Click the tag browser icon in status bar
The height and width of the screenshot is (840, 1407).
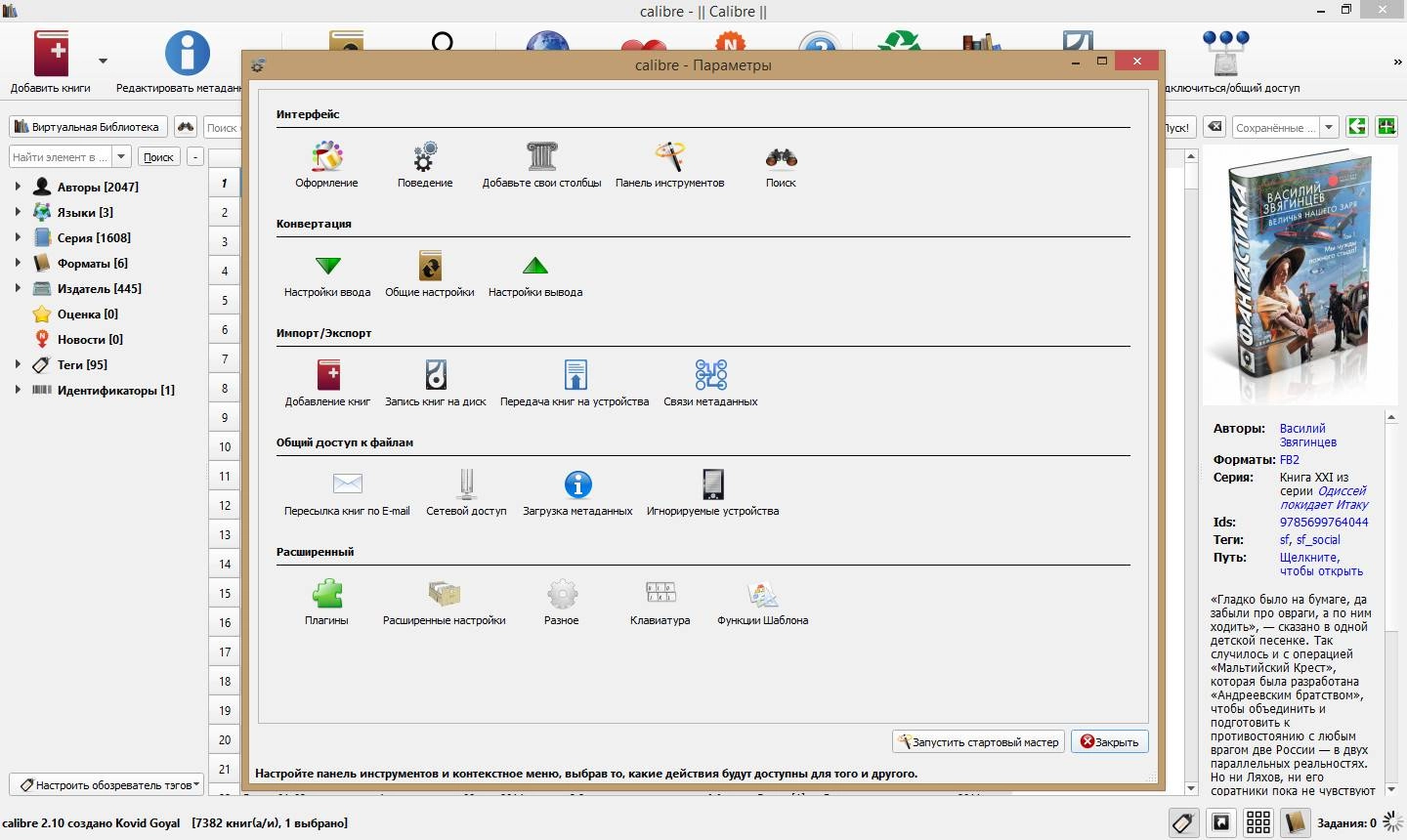(1183, 822)
